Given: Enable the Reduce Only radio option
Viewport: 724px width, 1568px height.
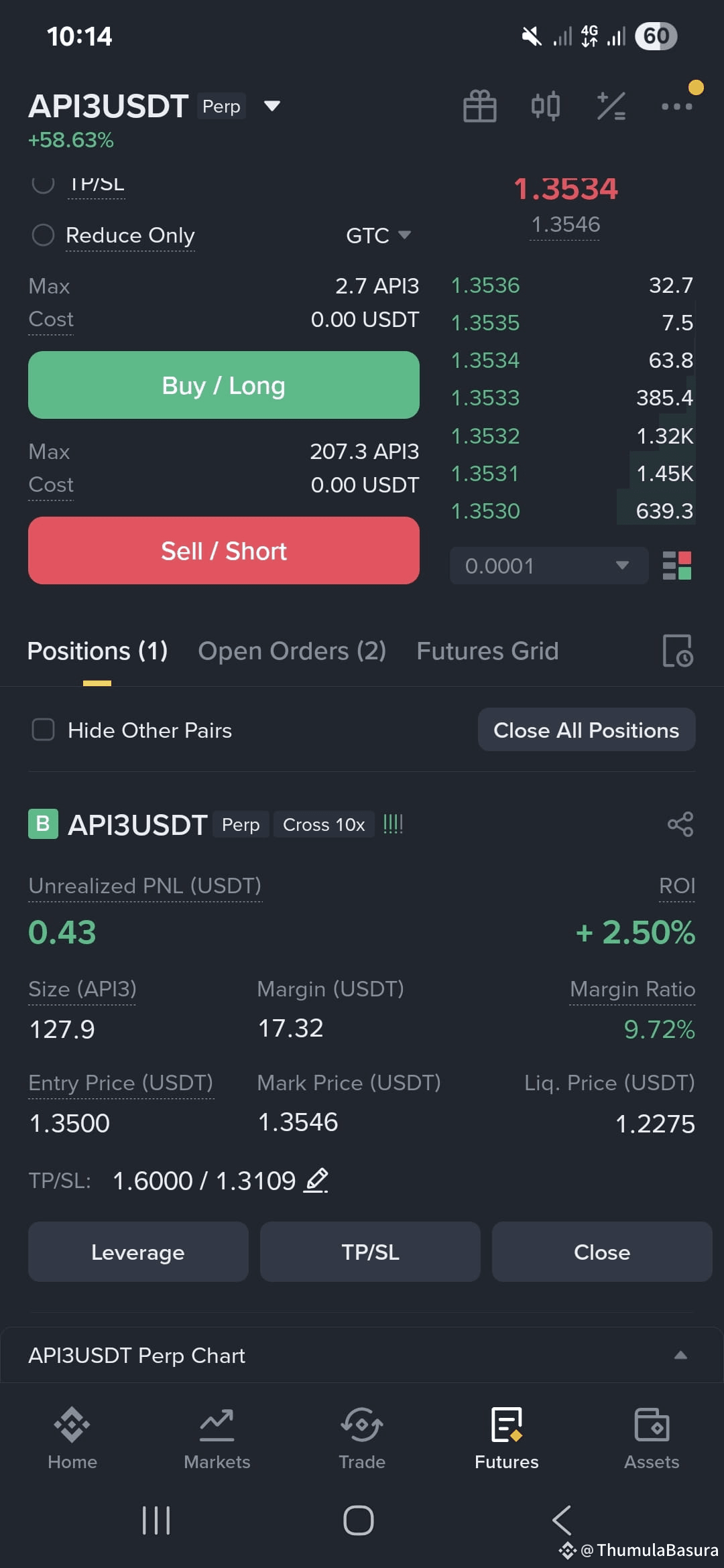Looking at the screenshot, I should [43, 235].
